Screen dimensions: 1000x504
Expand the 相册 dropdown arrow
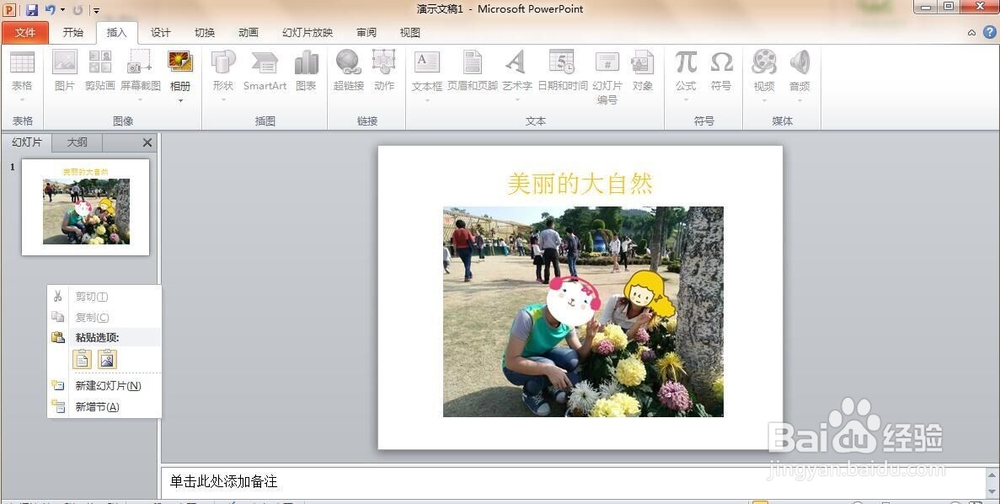(180, 100)
